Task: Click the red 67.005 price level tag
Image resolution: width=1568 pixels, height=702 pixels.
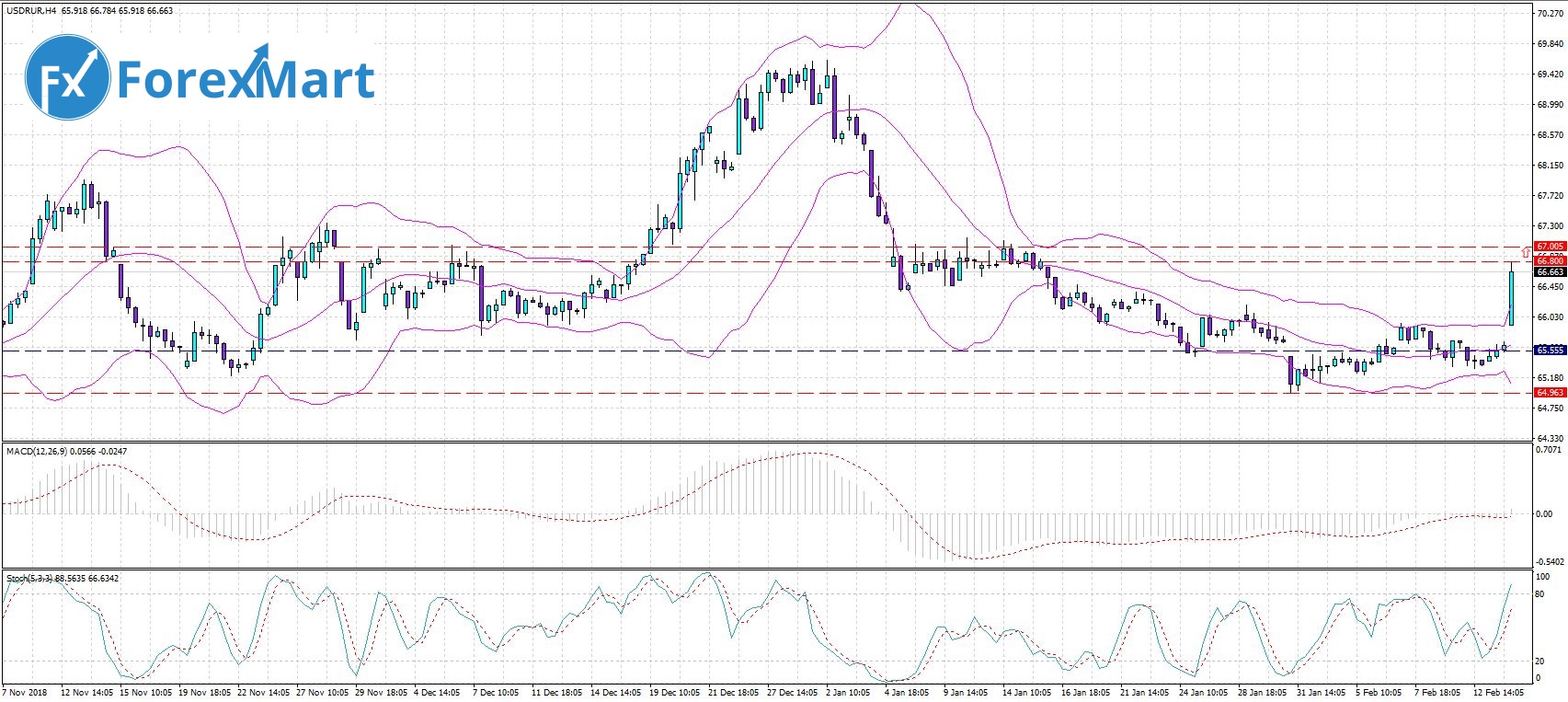Action: pos(1550,247)
